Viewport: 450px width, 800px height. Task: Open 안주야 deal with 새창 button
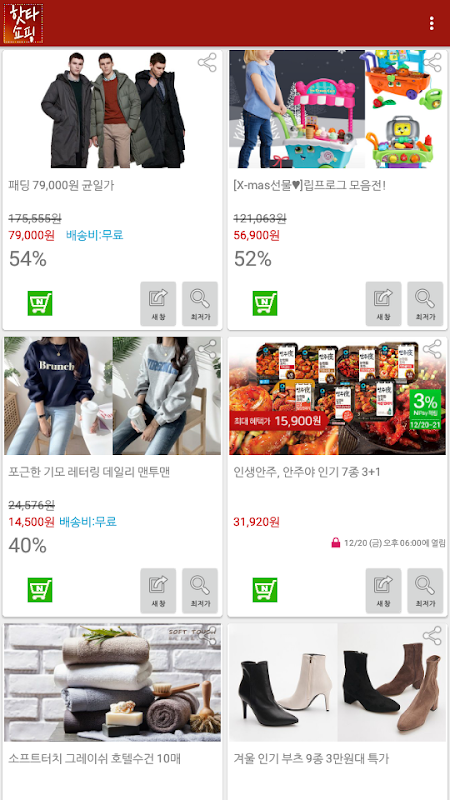383,590
